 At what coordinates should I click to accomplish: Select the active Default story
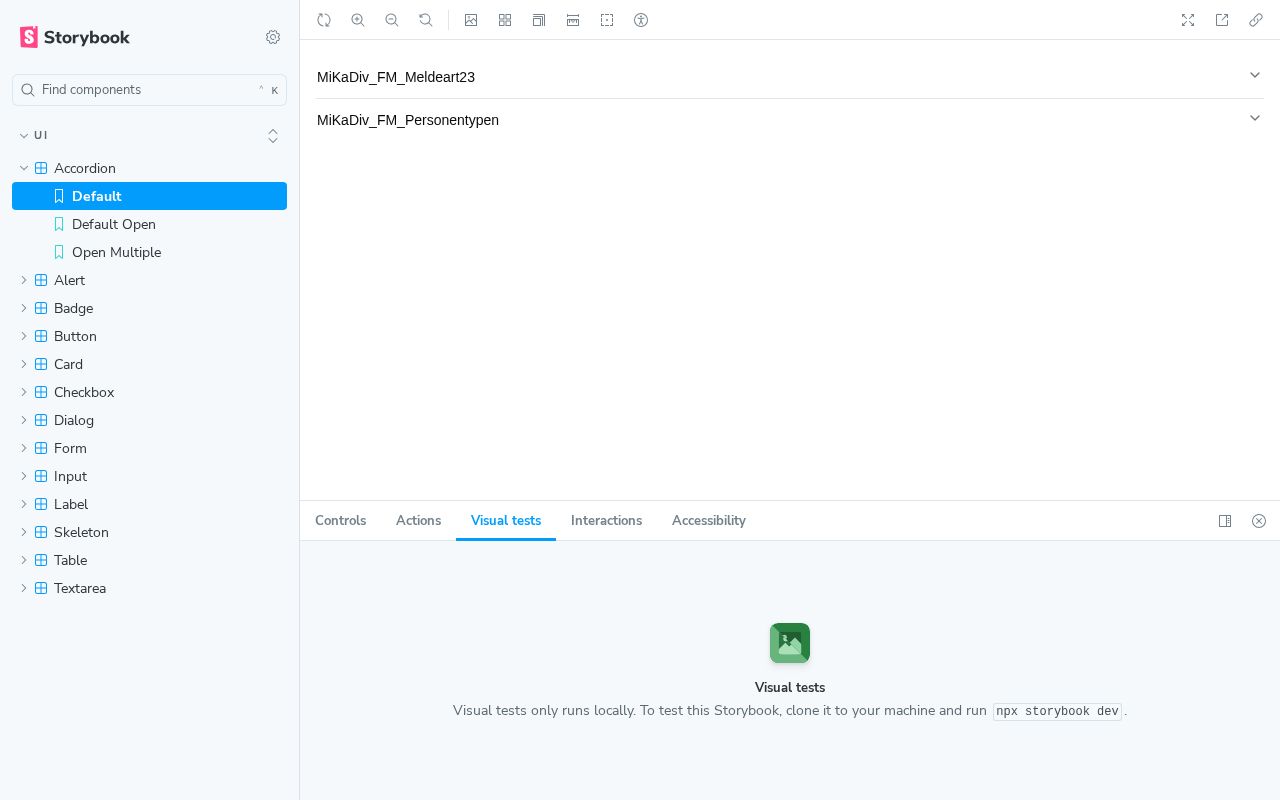click(x=149, y=196)
